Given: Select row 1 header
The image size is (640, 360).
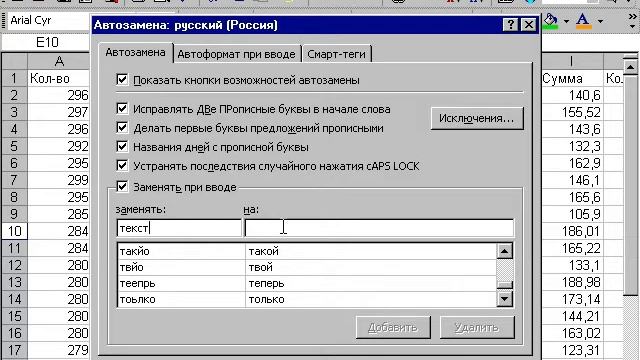Looking at the screenshot, I should coord(14,78).
